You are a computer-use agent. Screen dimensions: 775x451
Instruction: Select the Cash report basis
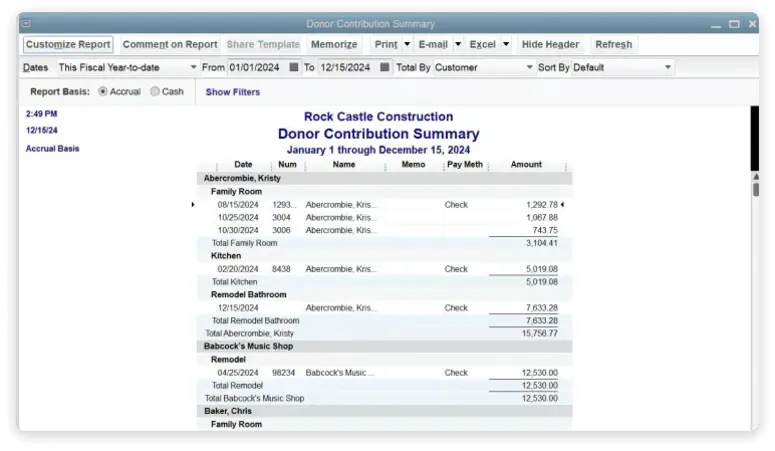[x=155, y=91]
